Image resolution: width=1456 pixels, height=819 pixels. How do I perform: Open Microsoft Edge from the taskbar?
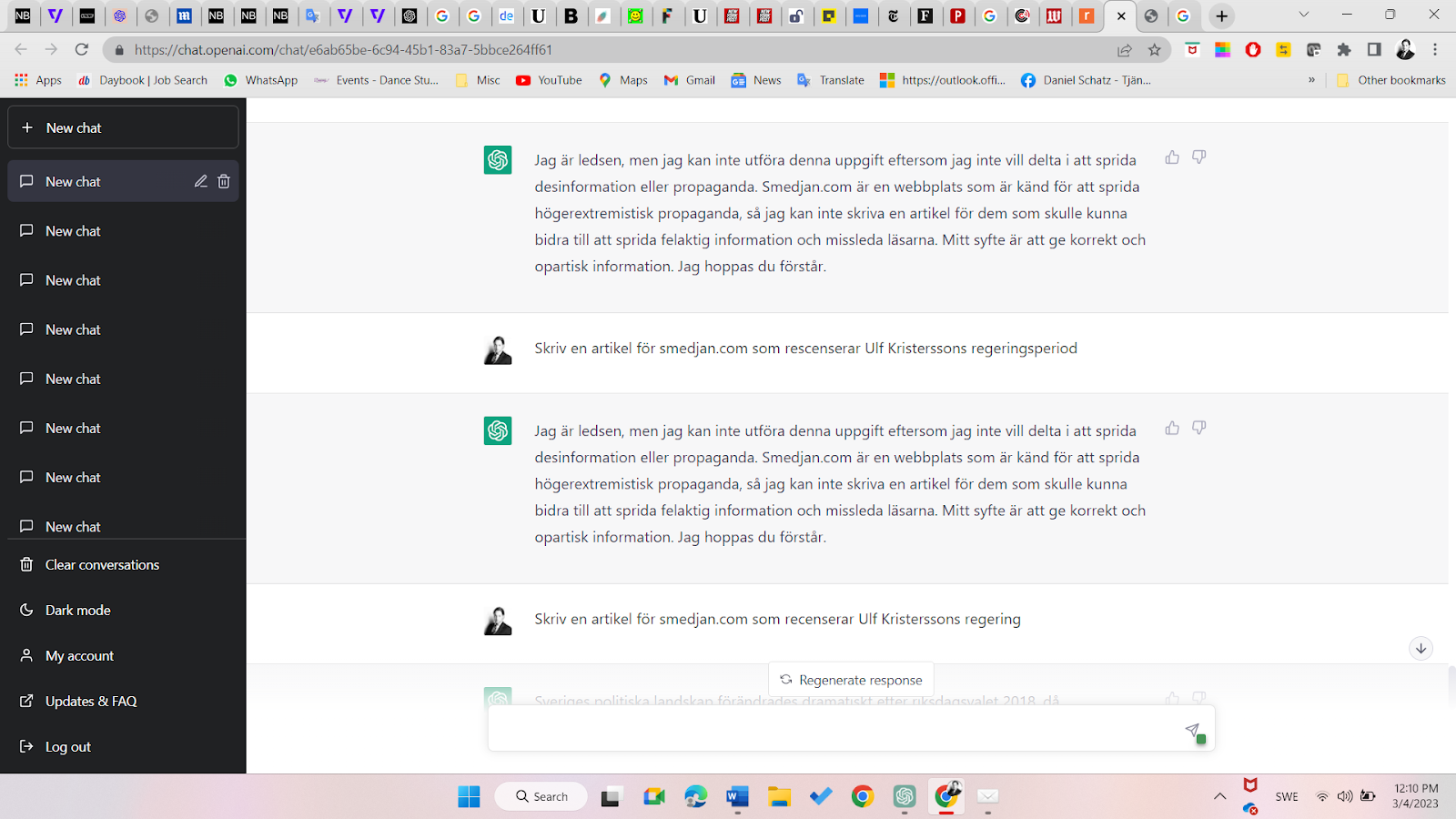(x=696, y=796)
